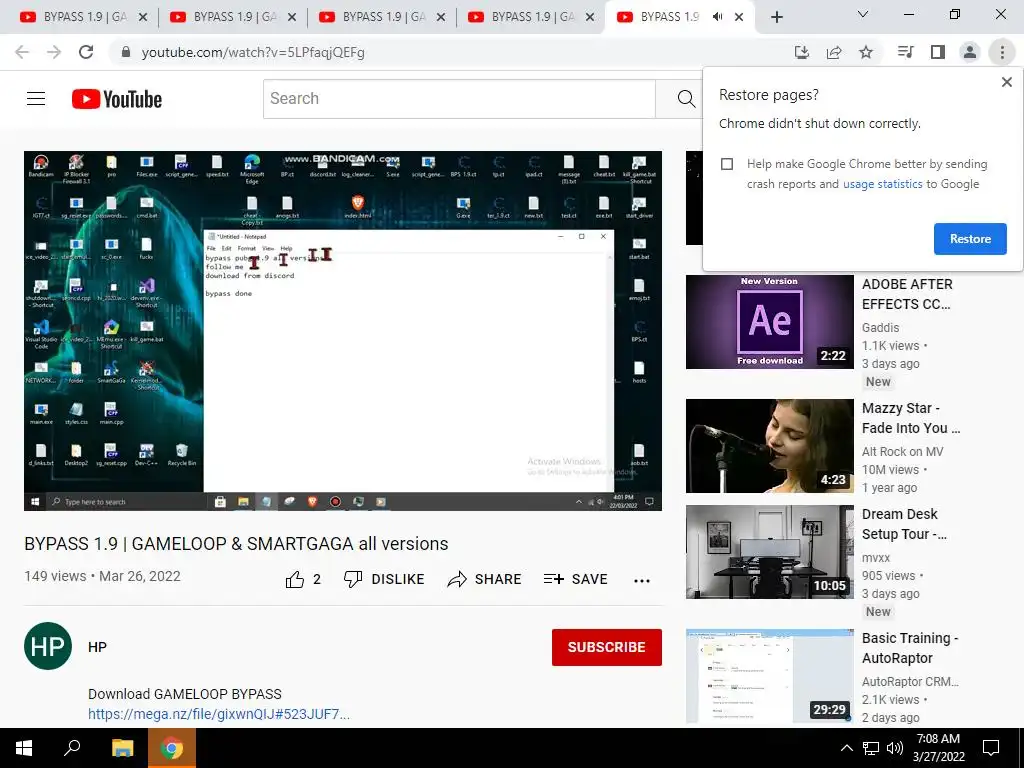This screenshot has height=768, width=1024.
Task: Open the mega.nz download link
Action: (x=219, y=714)
